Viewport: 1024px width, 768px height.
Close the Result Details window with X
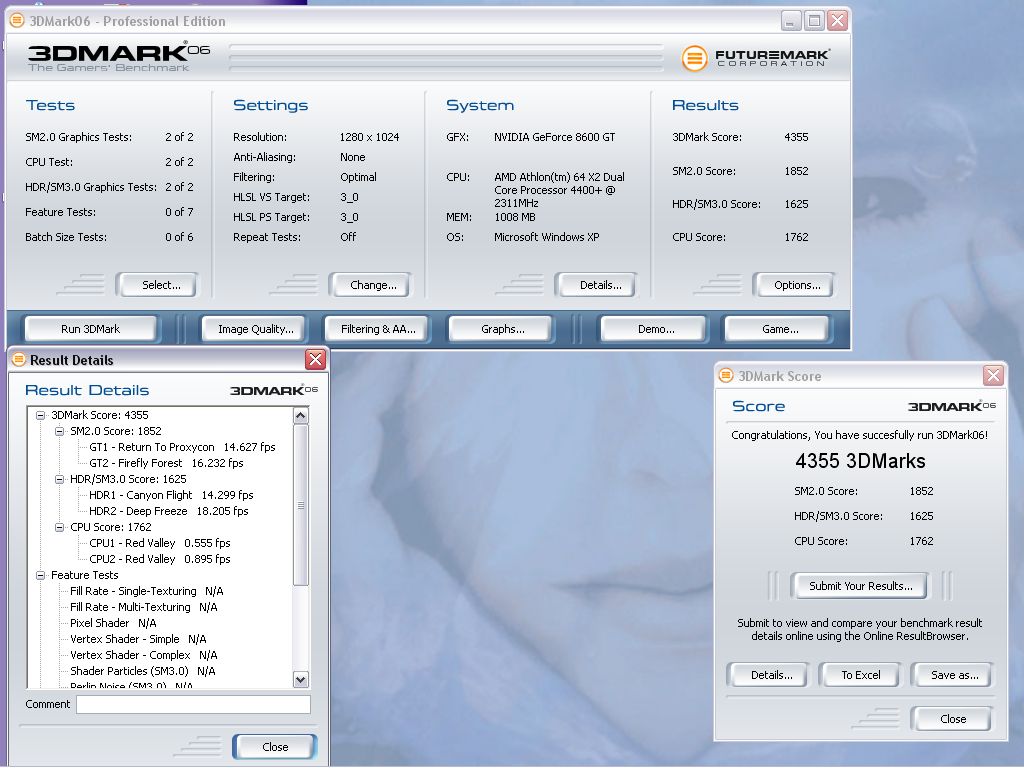point(315,359)
